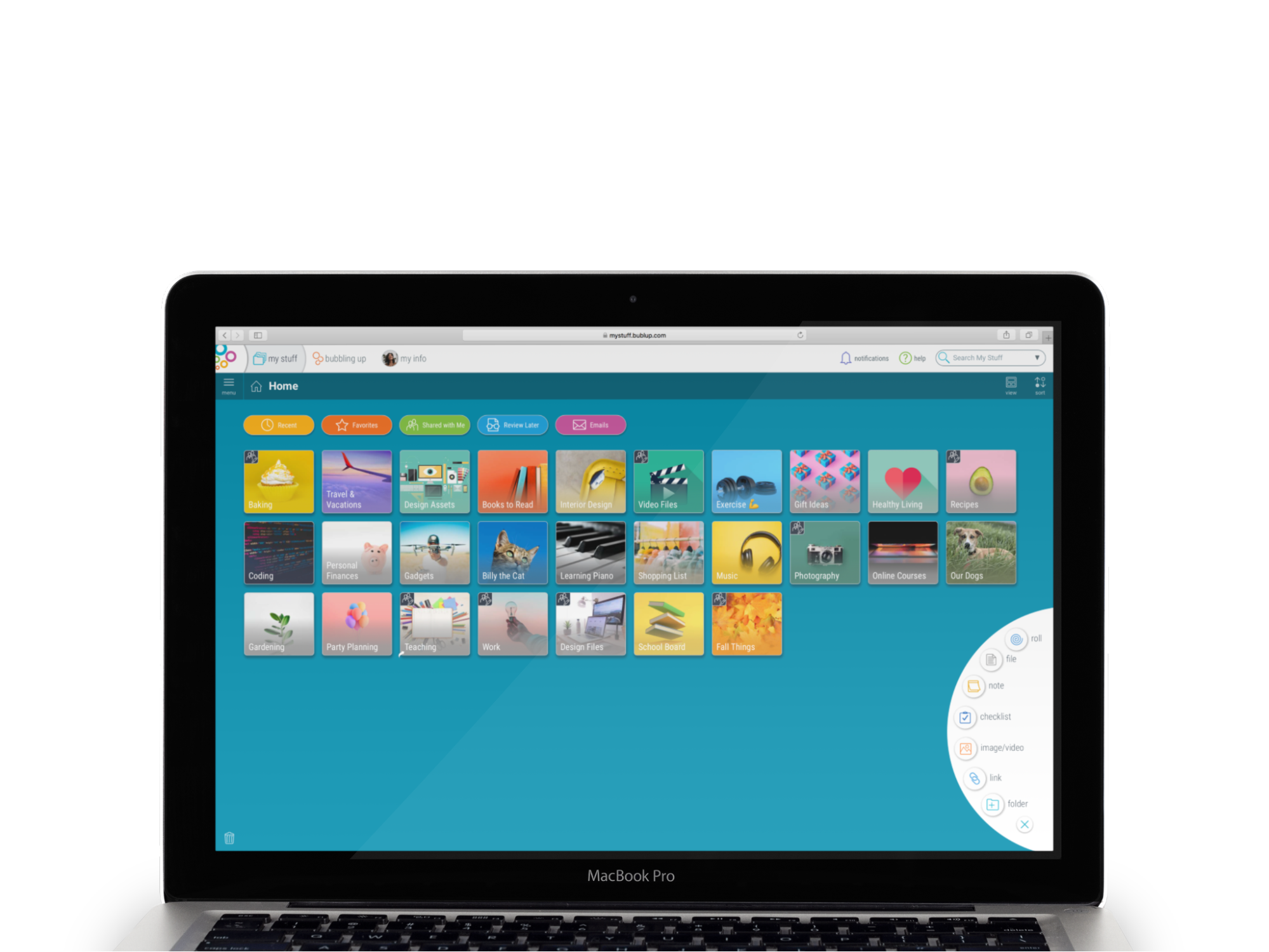Viewport: 1269px width, 952px height.
Task: Click the close/cancel radial menu button
Action: coord(1025,824)
